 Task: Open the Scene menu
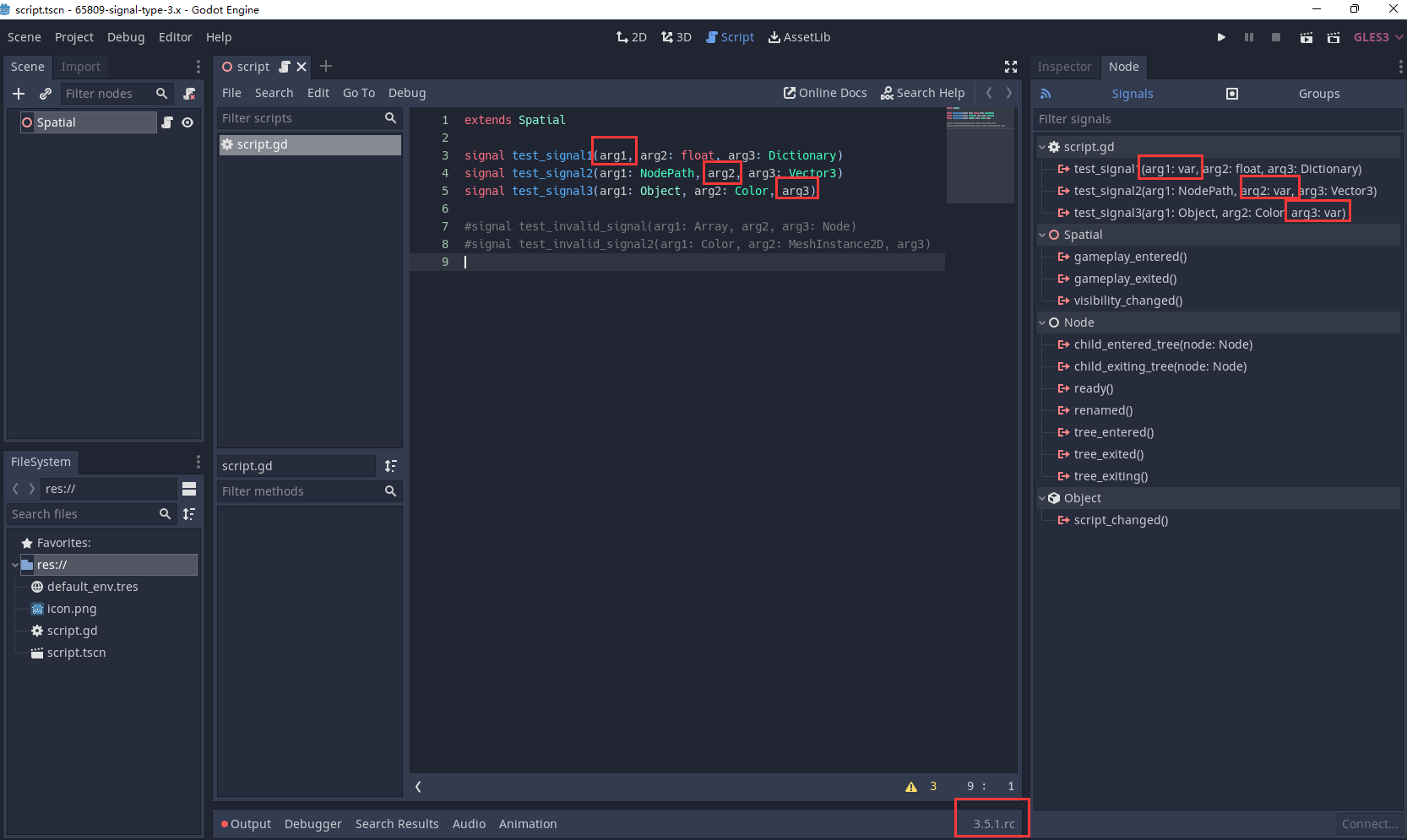(24, 37)
